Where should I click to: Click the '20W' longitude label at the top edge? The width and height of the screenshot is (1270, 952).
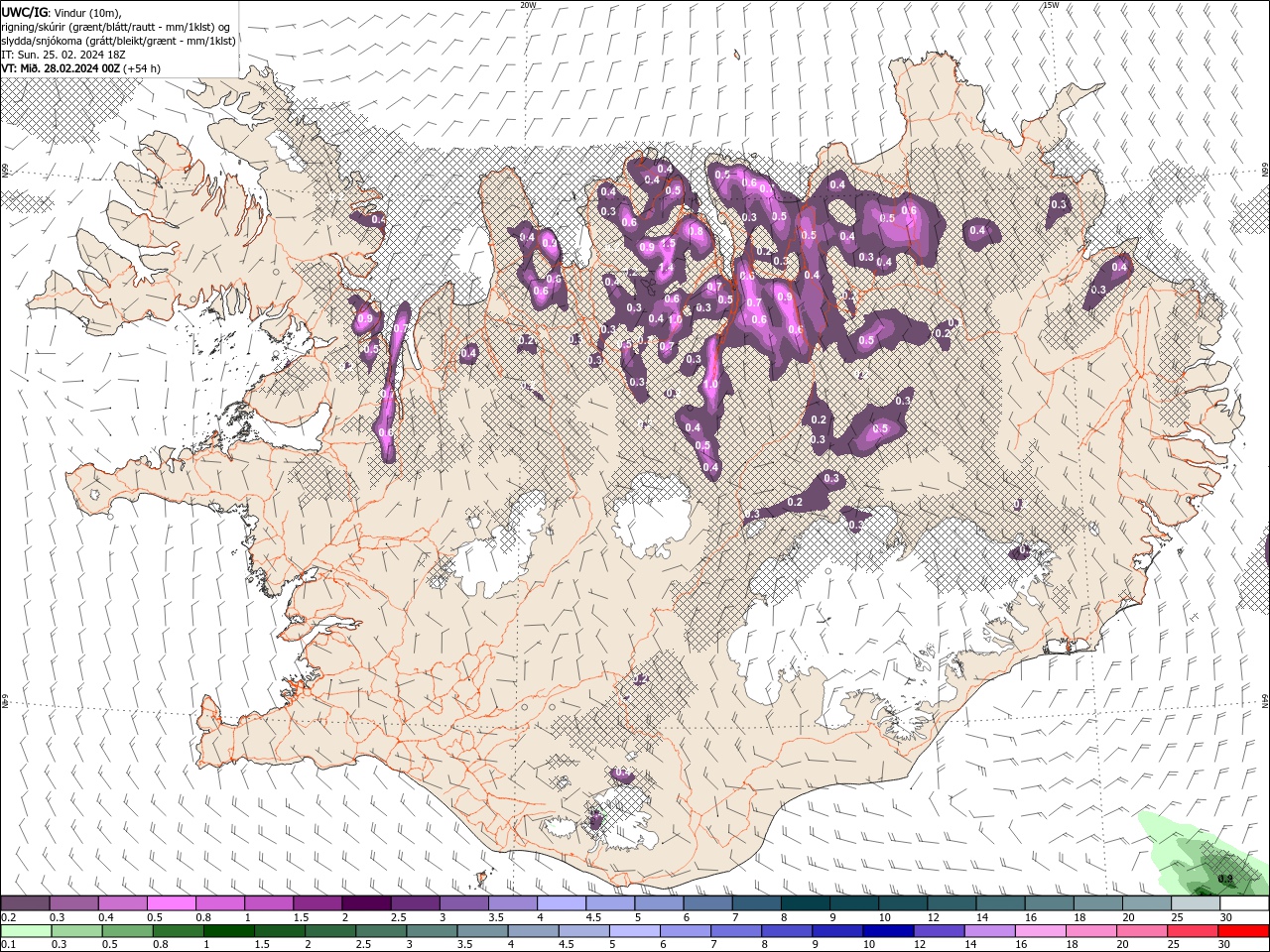click(528, 5)
